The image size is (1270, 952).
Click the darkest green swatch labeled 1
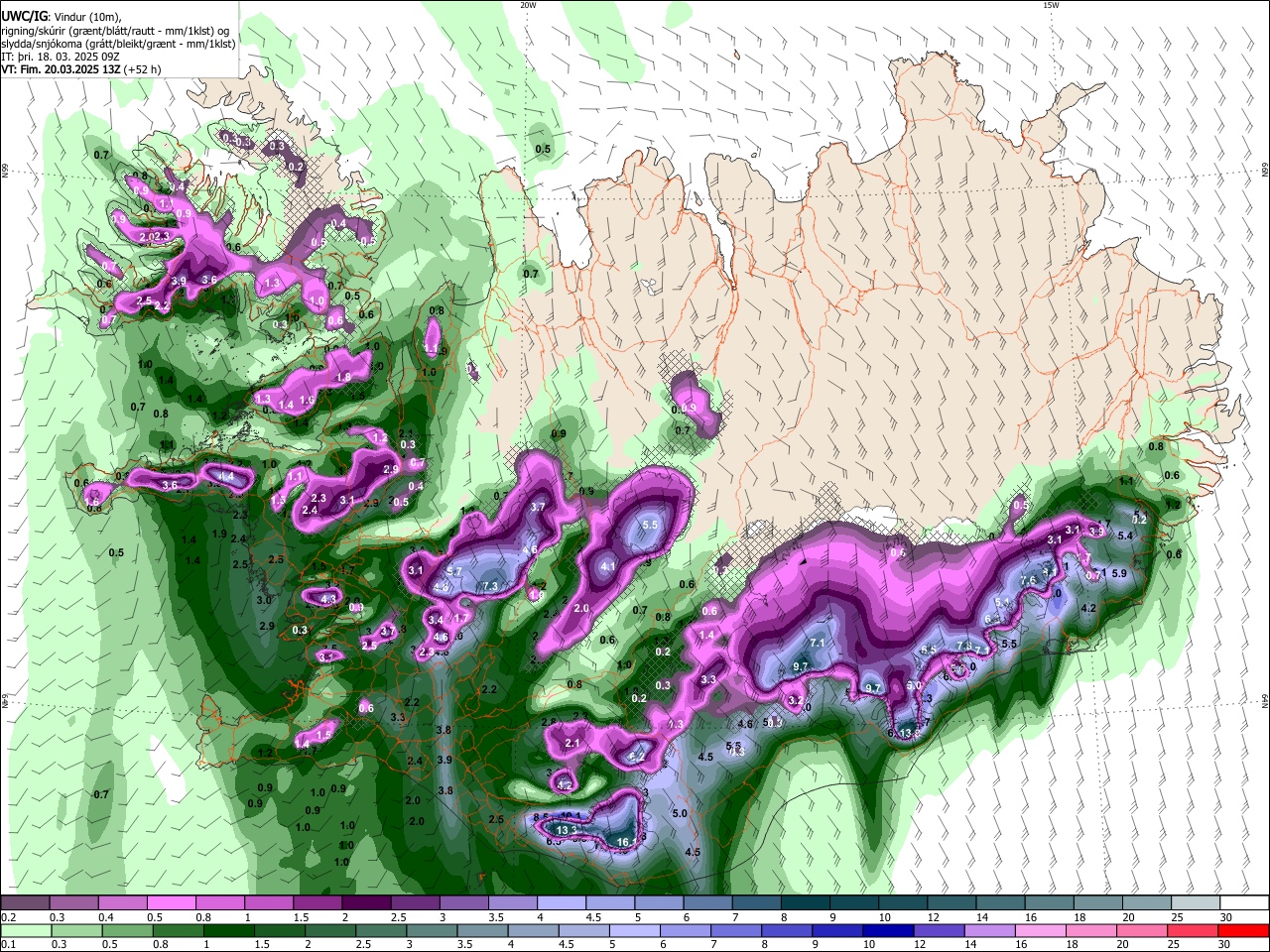click(x=228, y=930)
